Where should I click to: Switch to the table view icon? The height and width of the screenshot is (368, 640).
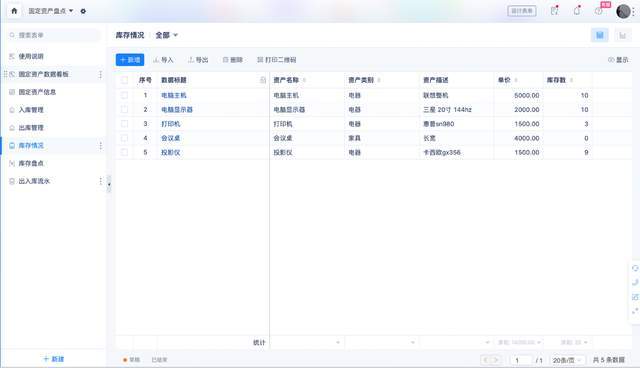coord(600,35)
